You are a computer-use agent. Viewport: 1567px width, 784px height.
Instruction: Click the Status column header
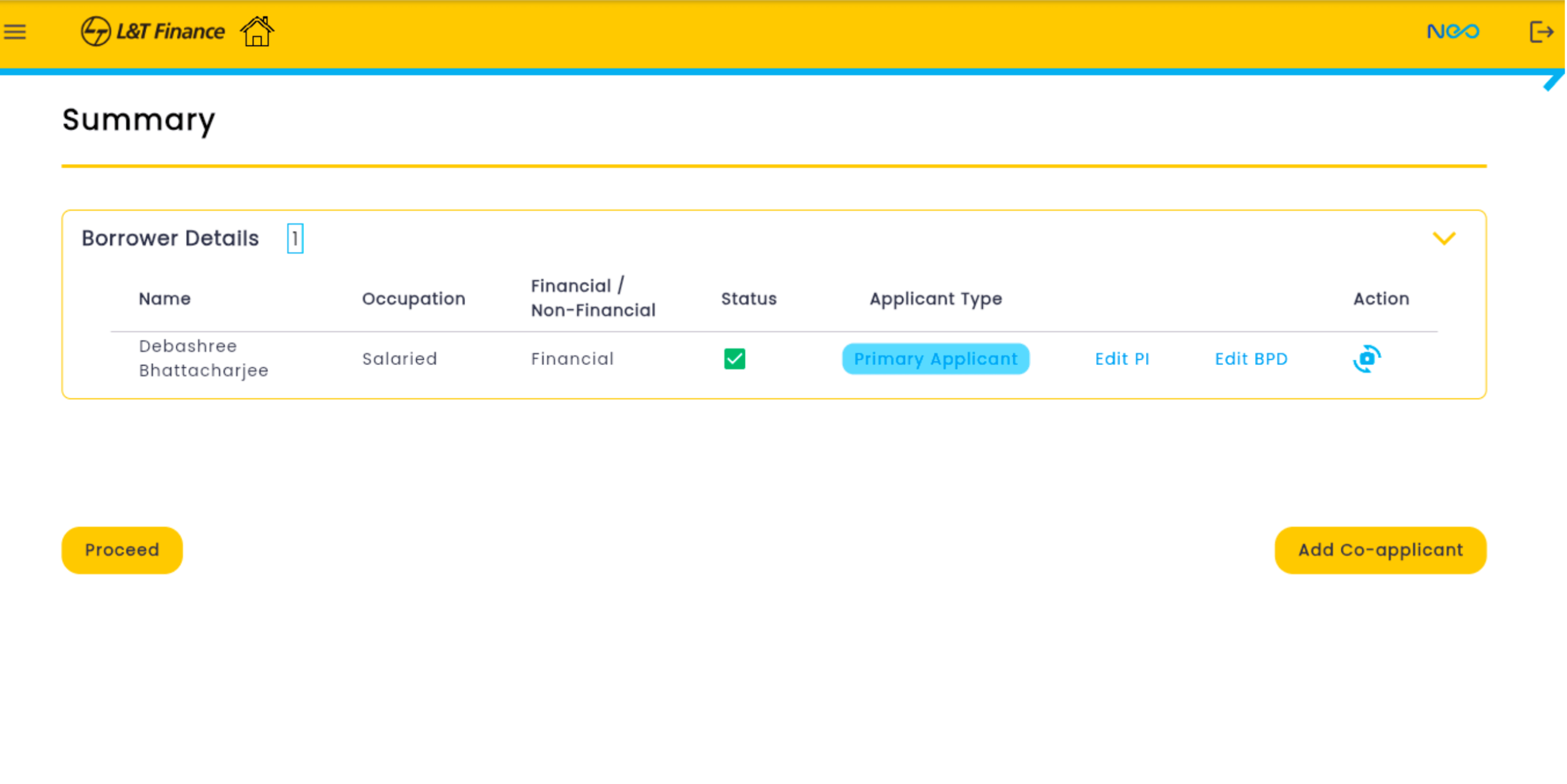[748, 299]
